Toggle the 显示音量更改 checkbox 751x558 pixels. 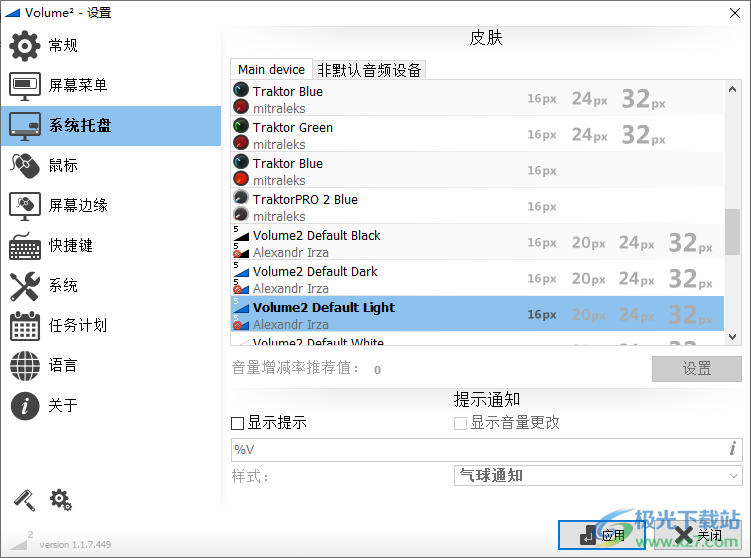click(461, 423)
